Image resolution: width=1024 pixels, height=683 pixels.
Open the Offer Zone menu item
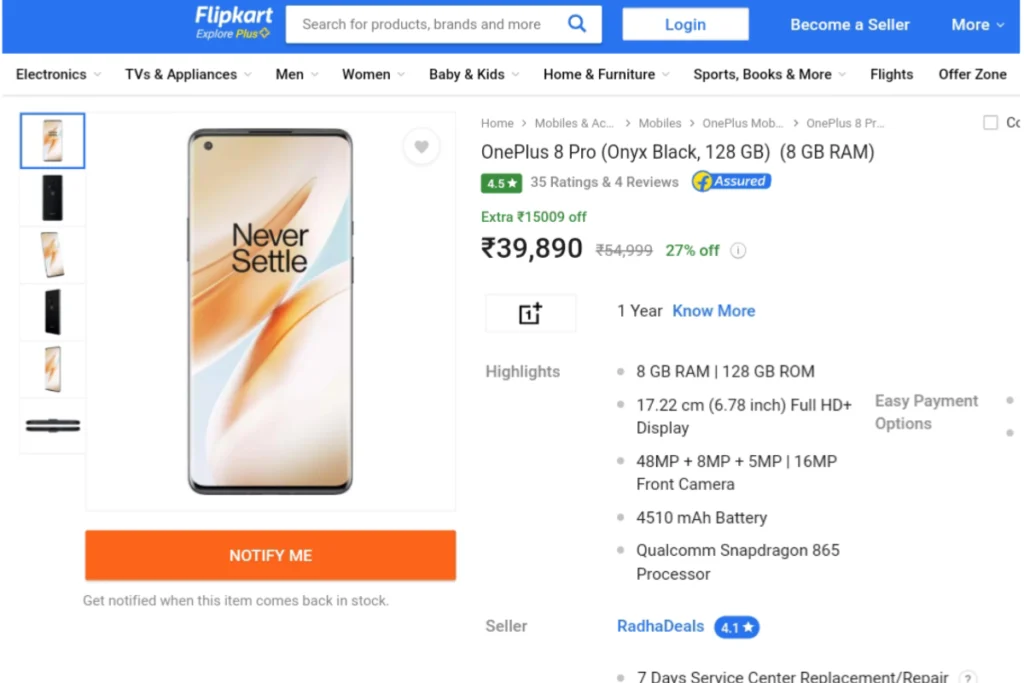pyautogui.click(x=972, y=74)
